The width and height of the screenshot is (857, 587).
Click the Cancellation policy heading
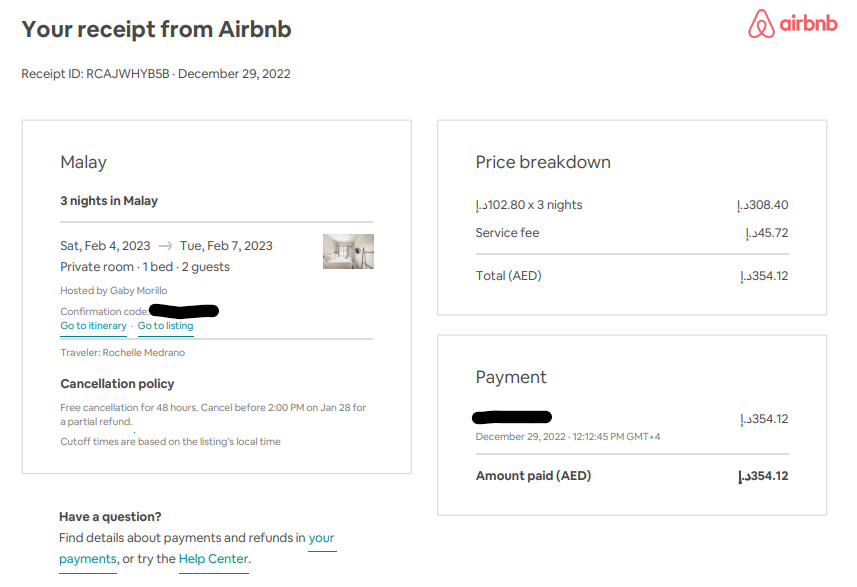click(117, 384)
